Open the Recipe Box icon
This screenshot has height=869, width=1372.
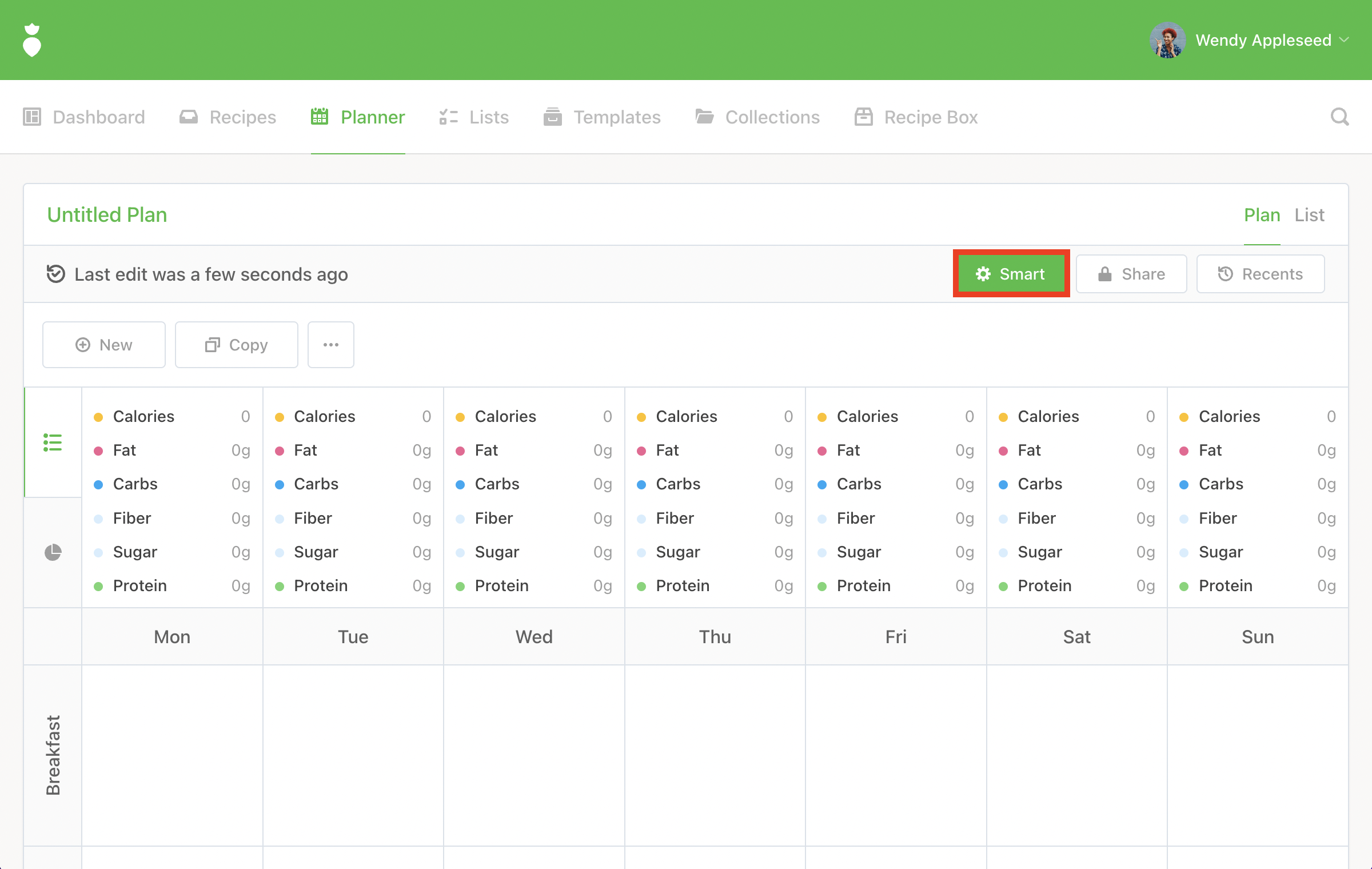pyautogui.click(x=863, y=117)
